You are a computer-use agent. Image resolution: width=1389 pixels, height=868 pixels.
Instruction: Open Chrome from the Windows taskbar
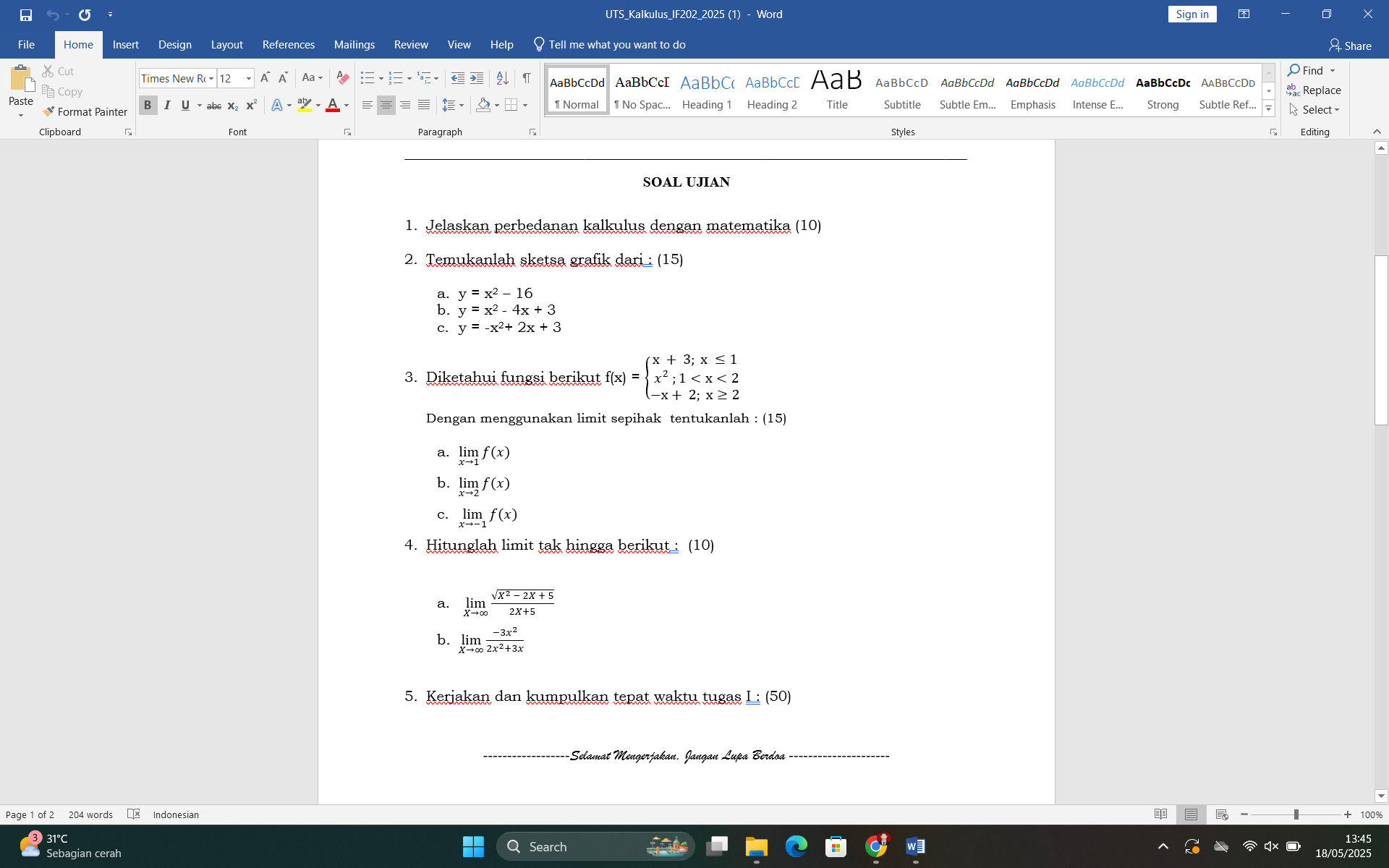click(875, 846)
